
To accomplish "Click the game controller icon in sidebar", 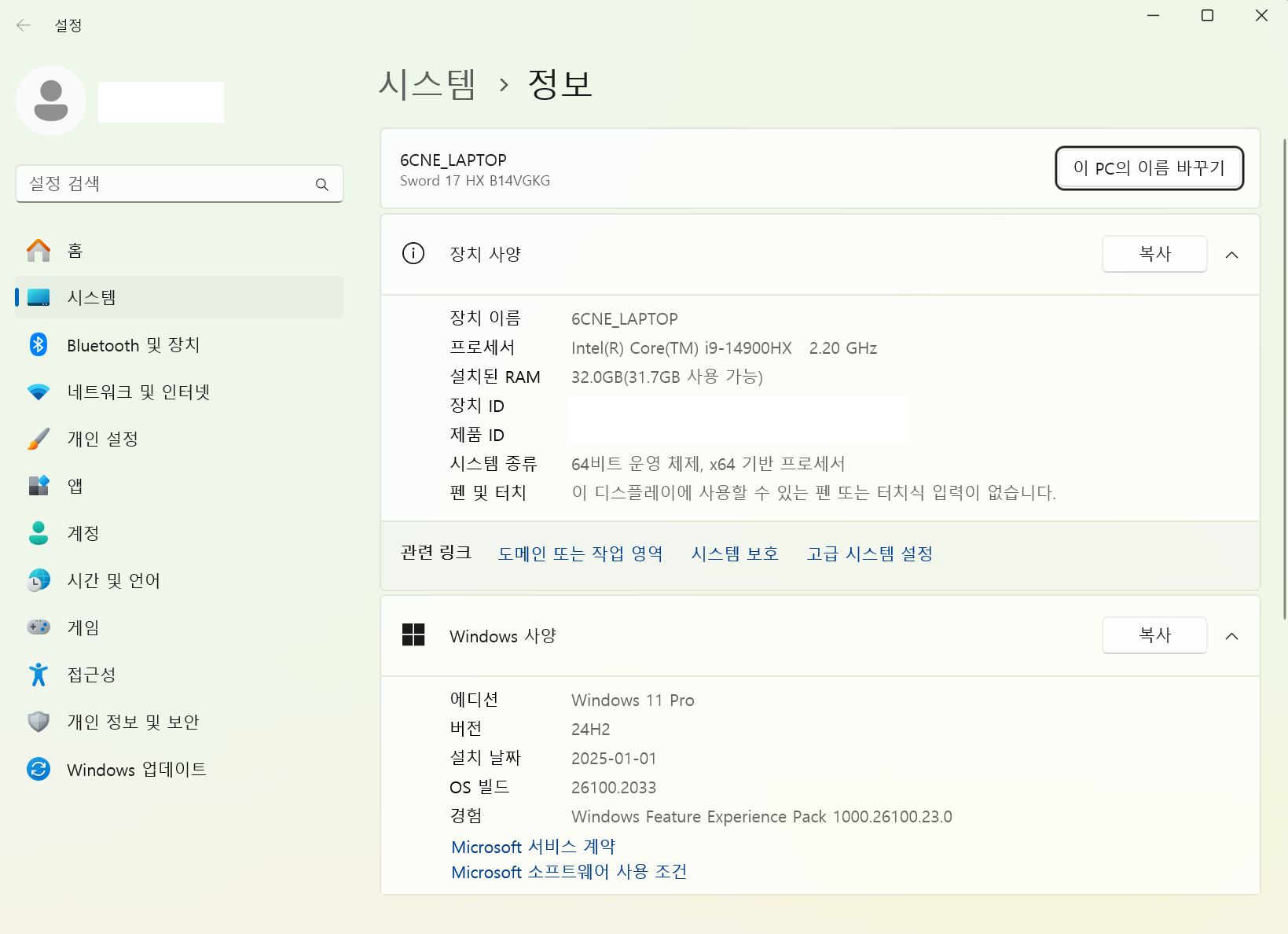I will [x=39, y=627].
